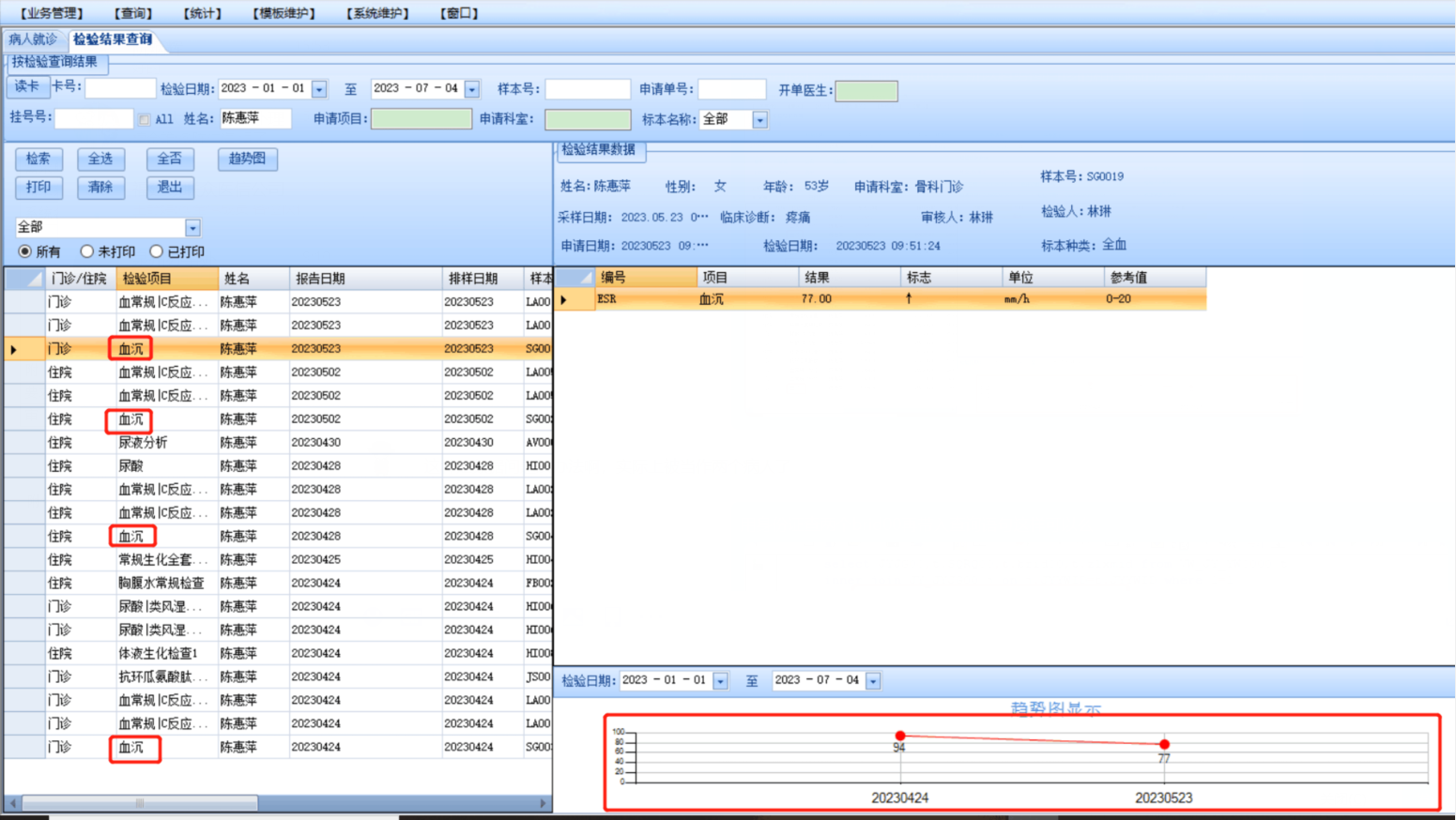Click the 全选 select-all button

(x=100, y=159)
